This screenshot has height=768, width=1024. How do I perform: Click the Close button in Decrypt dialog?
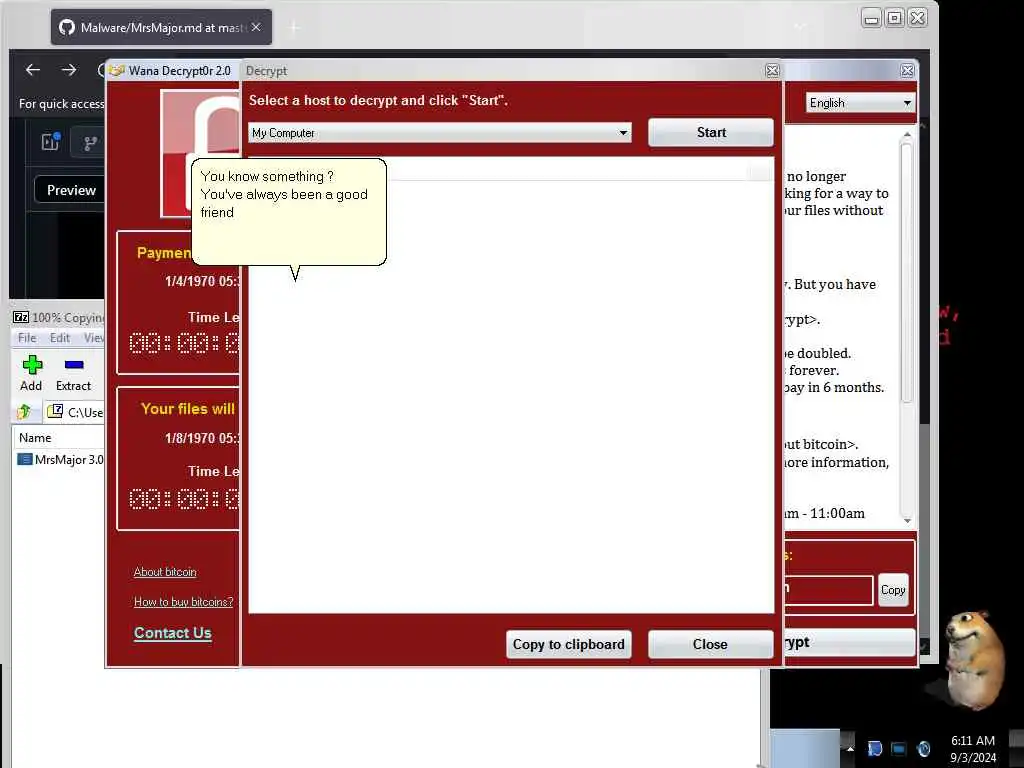(710, 645)
